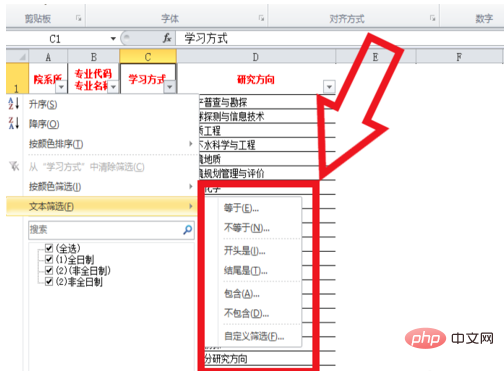Click the descending sort Z-A icon
Viewport: 504px width, 371px height.
[x=13, y=123]
